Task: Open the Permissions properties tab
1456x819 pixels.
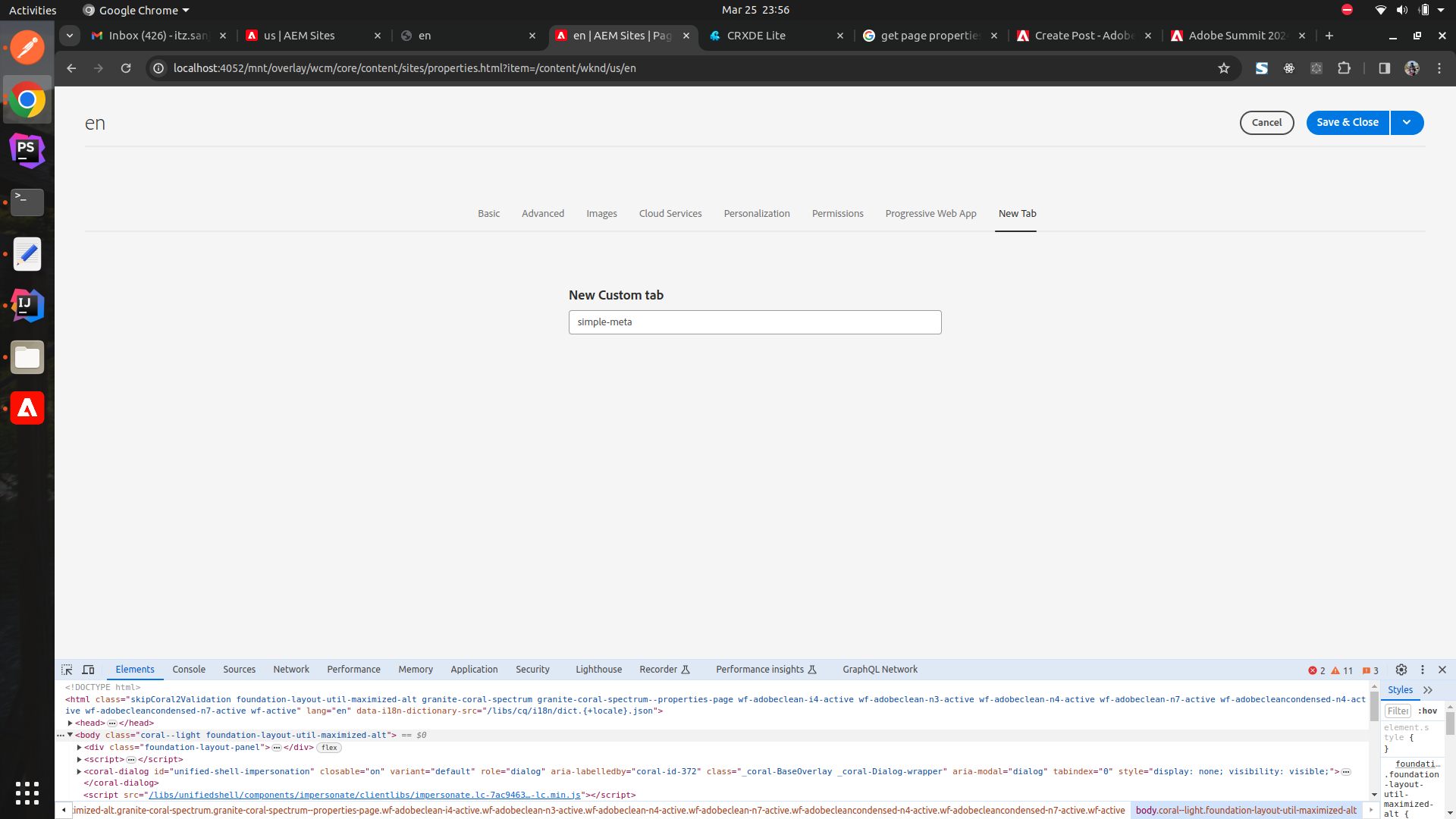Action: 837,213
